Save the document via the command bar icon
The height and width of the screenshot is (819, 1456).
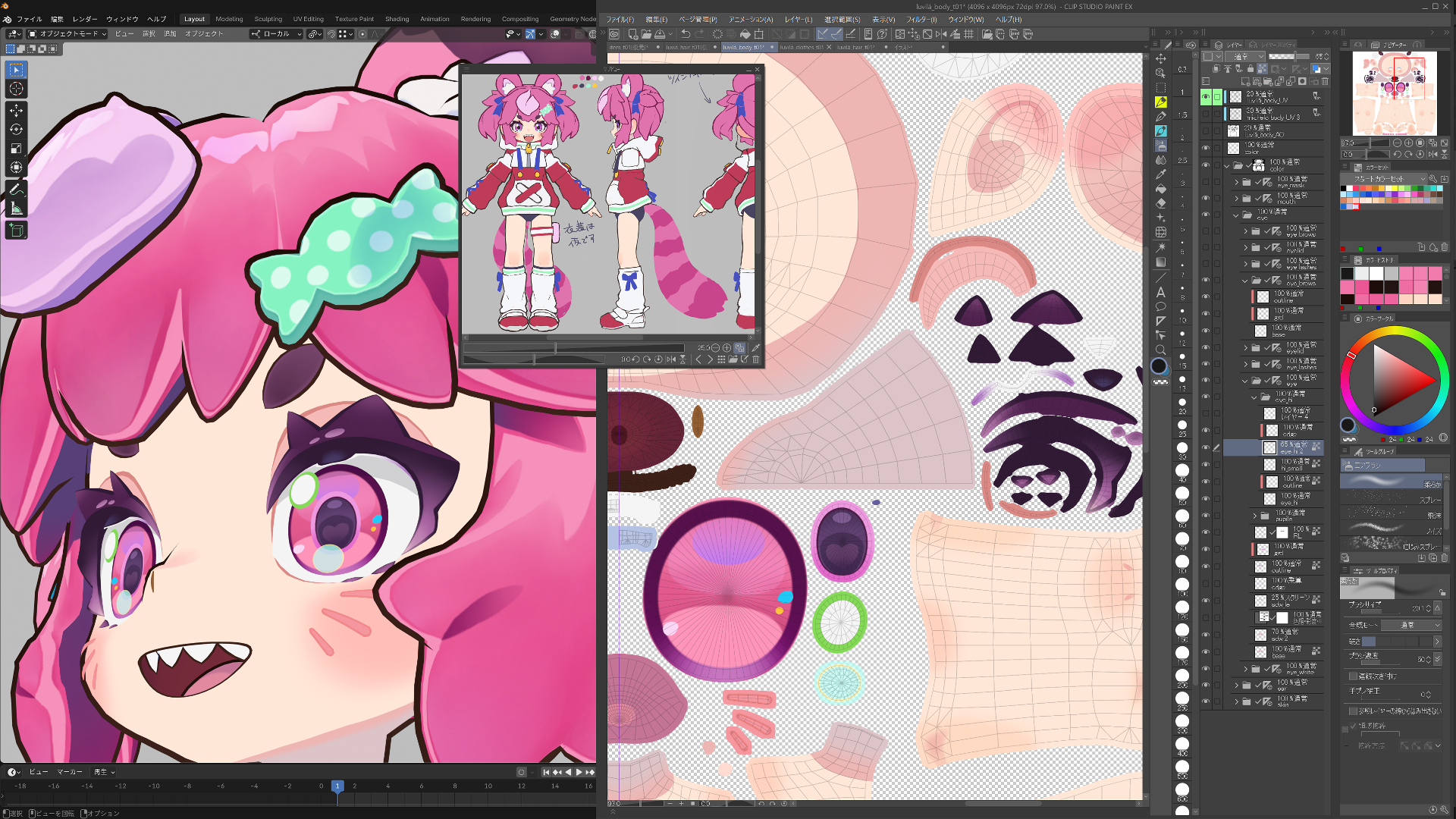point(660,34)
